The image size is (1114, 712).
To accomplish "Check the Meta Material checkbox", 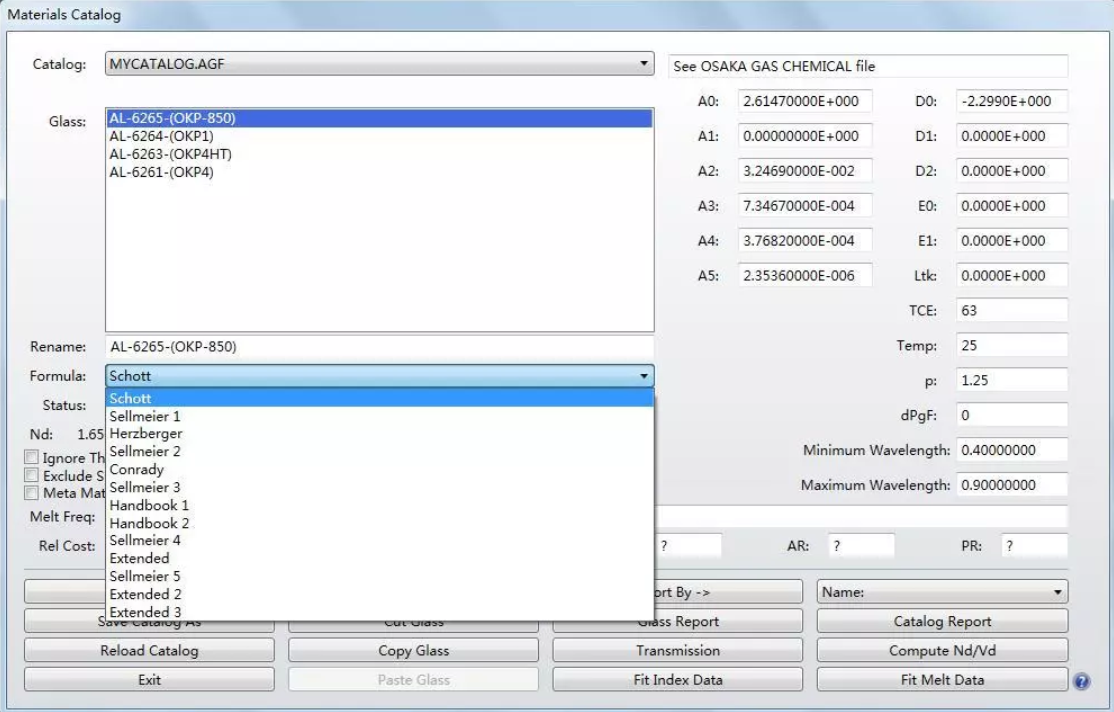I will tap(32, 493).
